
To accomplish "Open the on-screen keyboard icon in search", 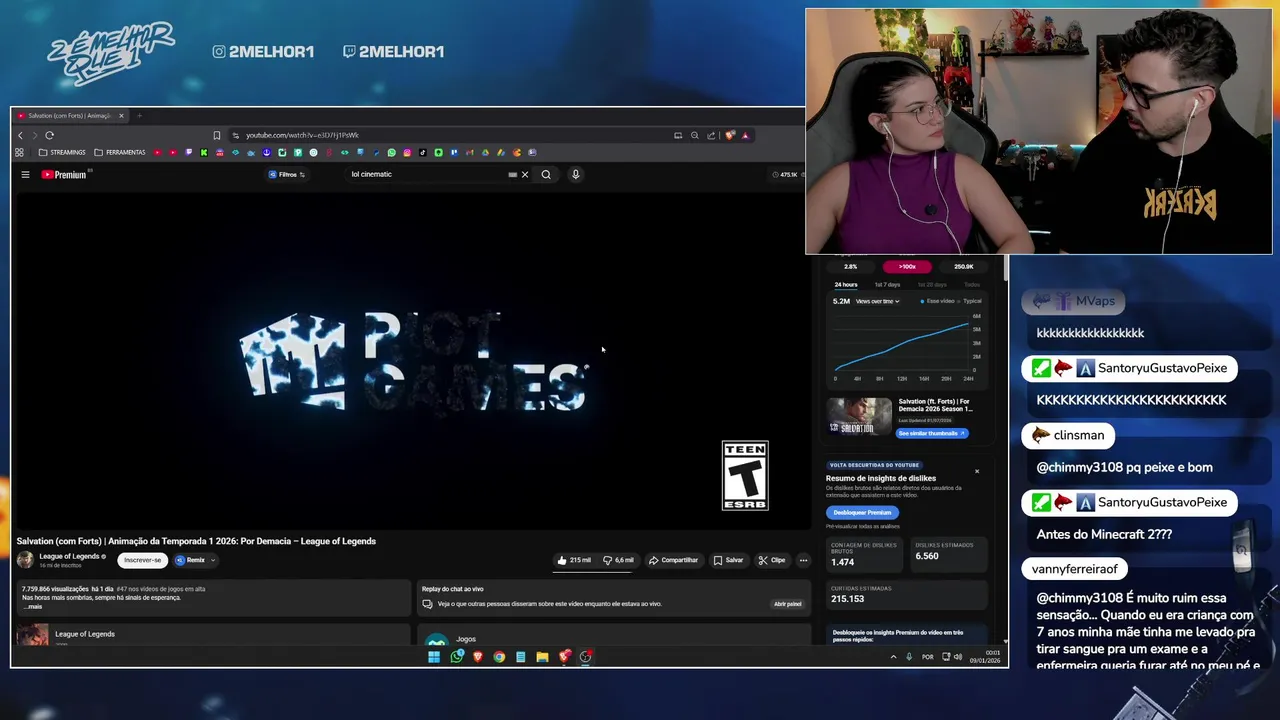I will coord(512,174).
